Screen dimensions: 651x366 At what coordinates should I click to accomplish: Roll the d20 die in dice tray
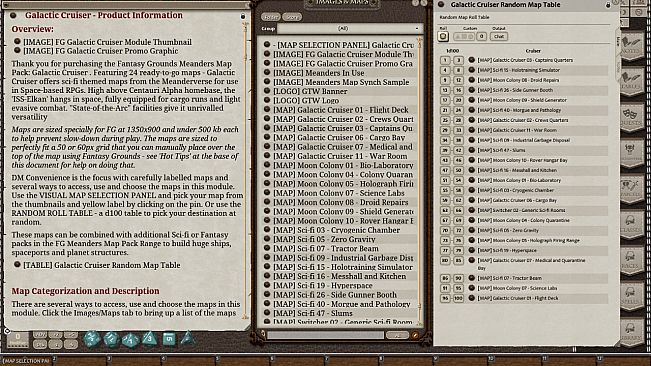pos(91,339)
